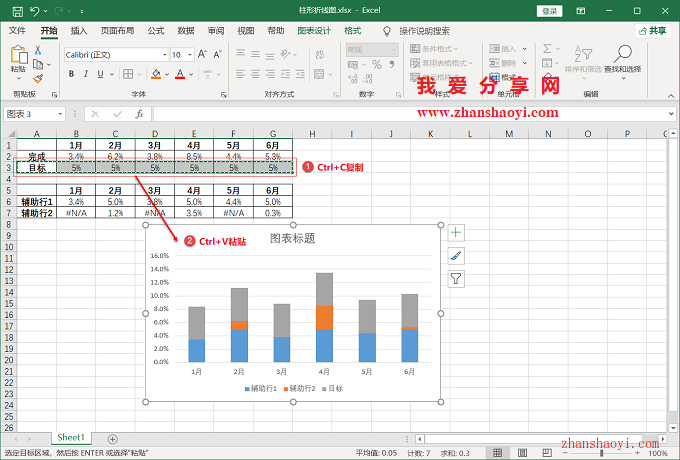Image resolution: width=680 pixels, height=460 pixels.
Task: Switch to the Page Layout tab
Action: [117, 31]
